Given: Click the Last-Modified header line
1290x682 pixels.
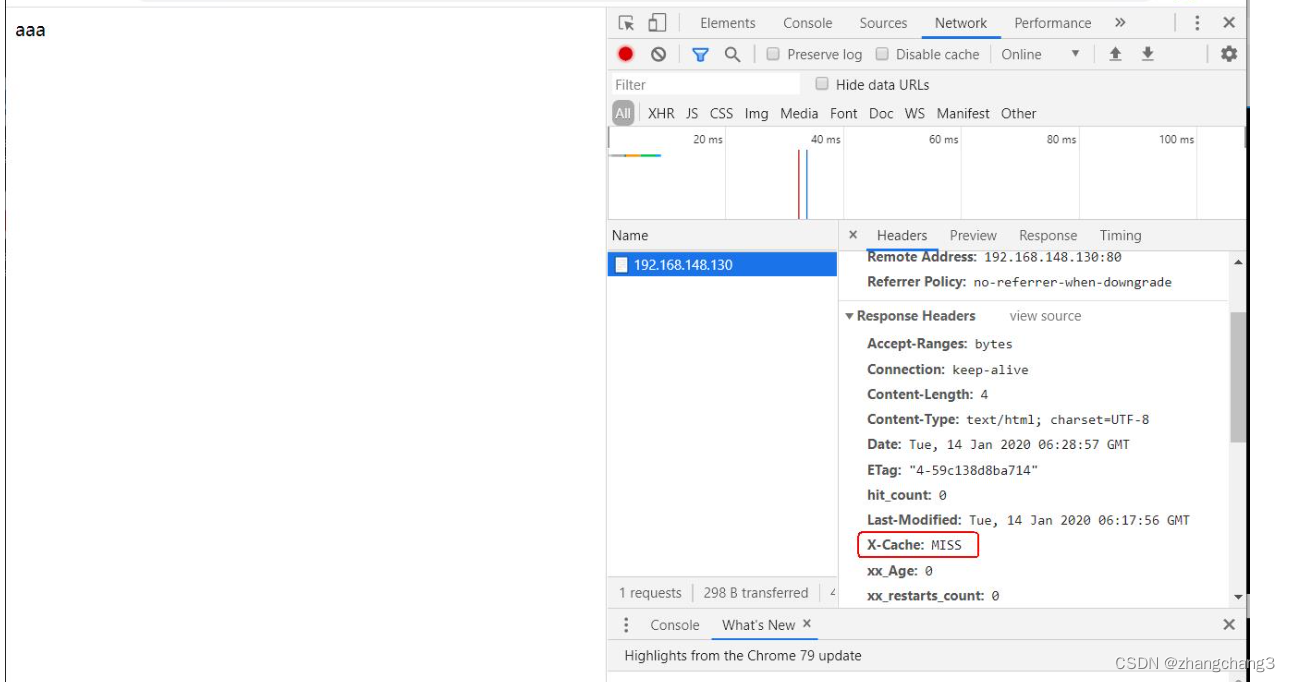Looking at the screenshot, I should pyautogui.click(x=1028, y=520).
